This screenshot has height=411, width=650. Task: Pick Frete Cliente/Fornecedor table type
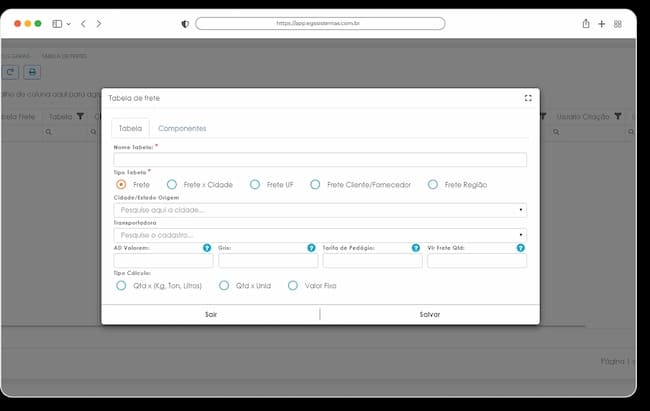[315, 185]
